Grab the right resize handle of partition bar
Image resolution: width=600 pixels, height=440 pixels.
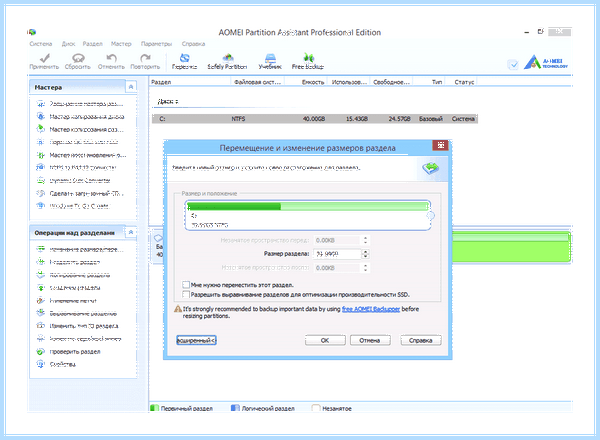[x=430, y=216]
